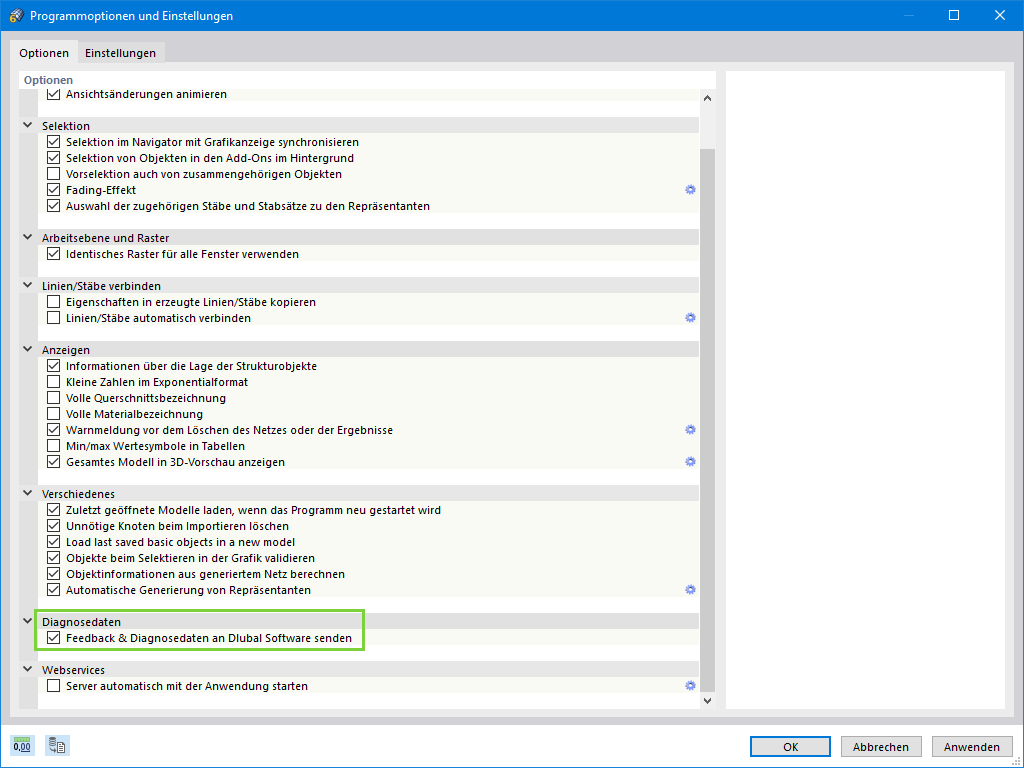Viewport: 1024px width, 768px height.
Task: Enable Linien/Stäbe automatisch verbinden checkbox
Action: pos(54,318)
